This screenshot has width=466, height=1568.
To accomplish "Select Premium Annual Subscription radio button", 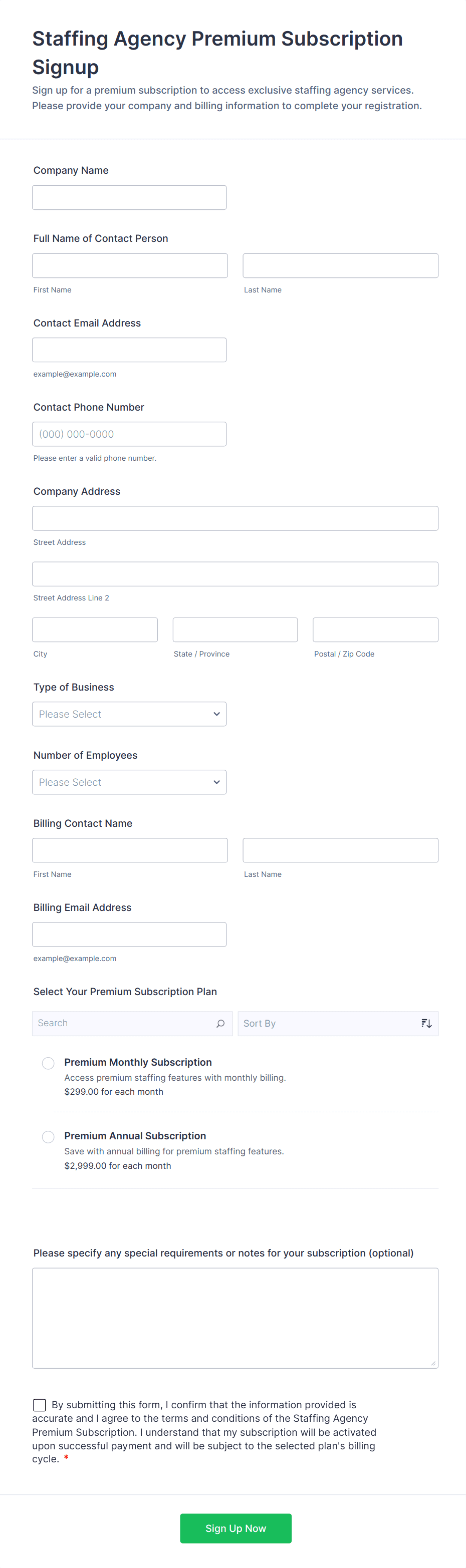I will point(48,1136).
